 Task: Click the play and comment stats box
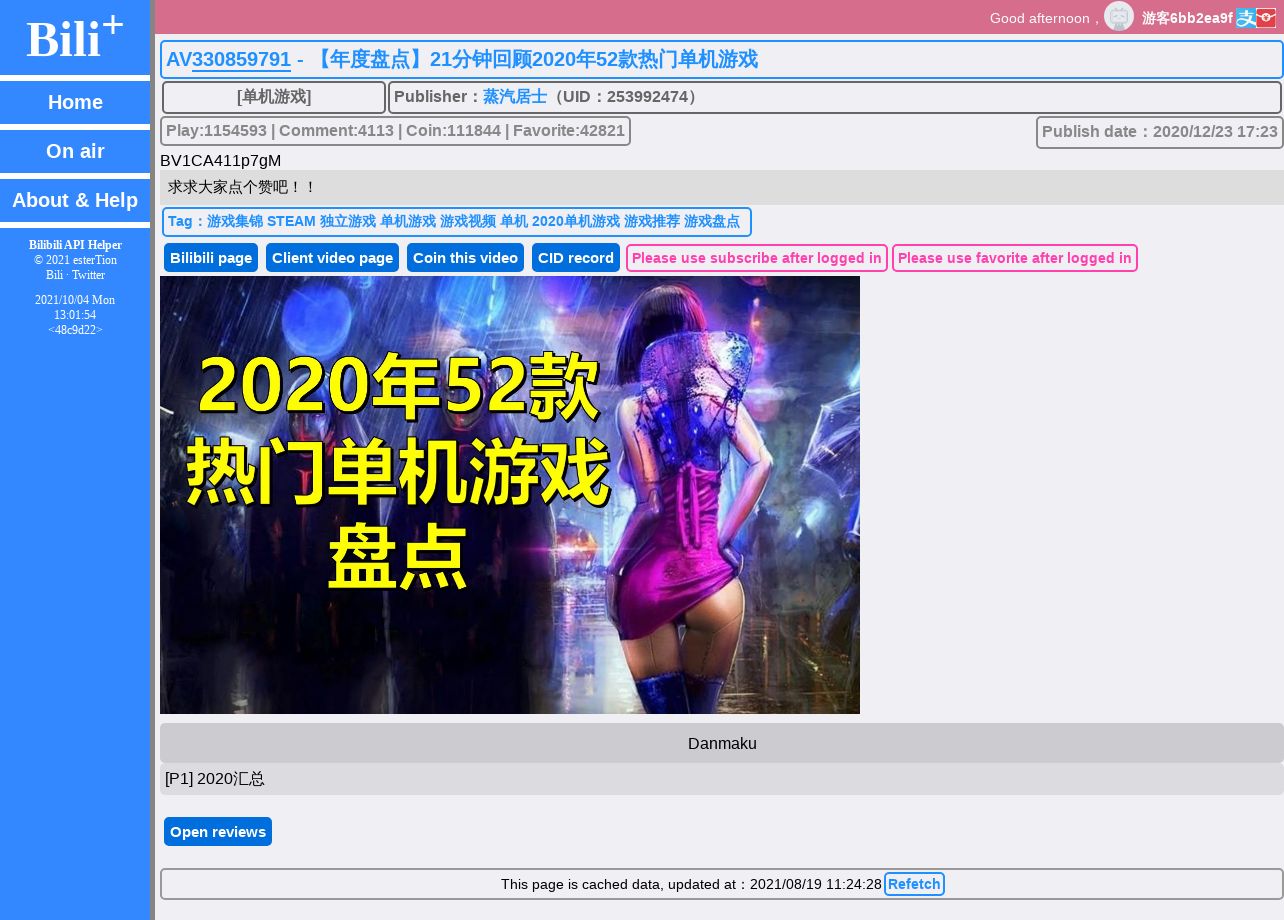[x=395, y=131]
